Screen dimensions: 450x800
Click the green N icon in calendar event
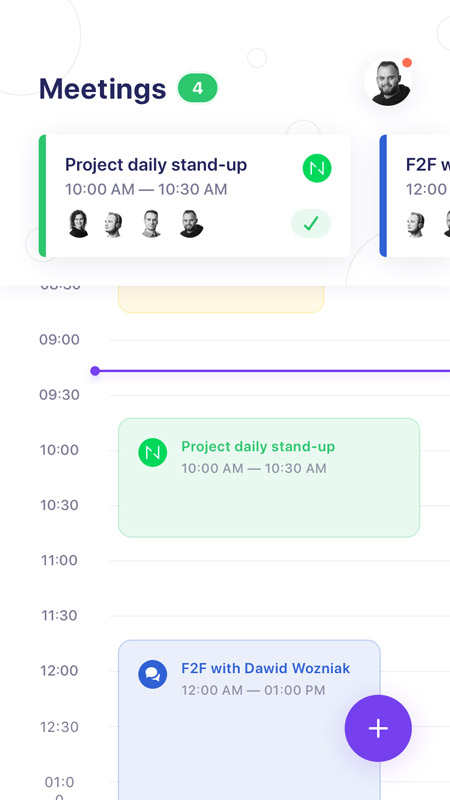coord(153,452)
